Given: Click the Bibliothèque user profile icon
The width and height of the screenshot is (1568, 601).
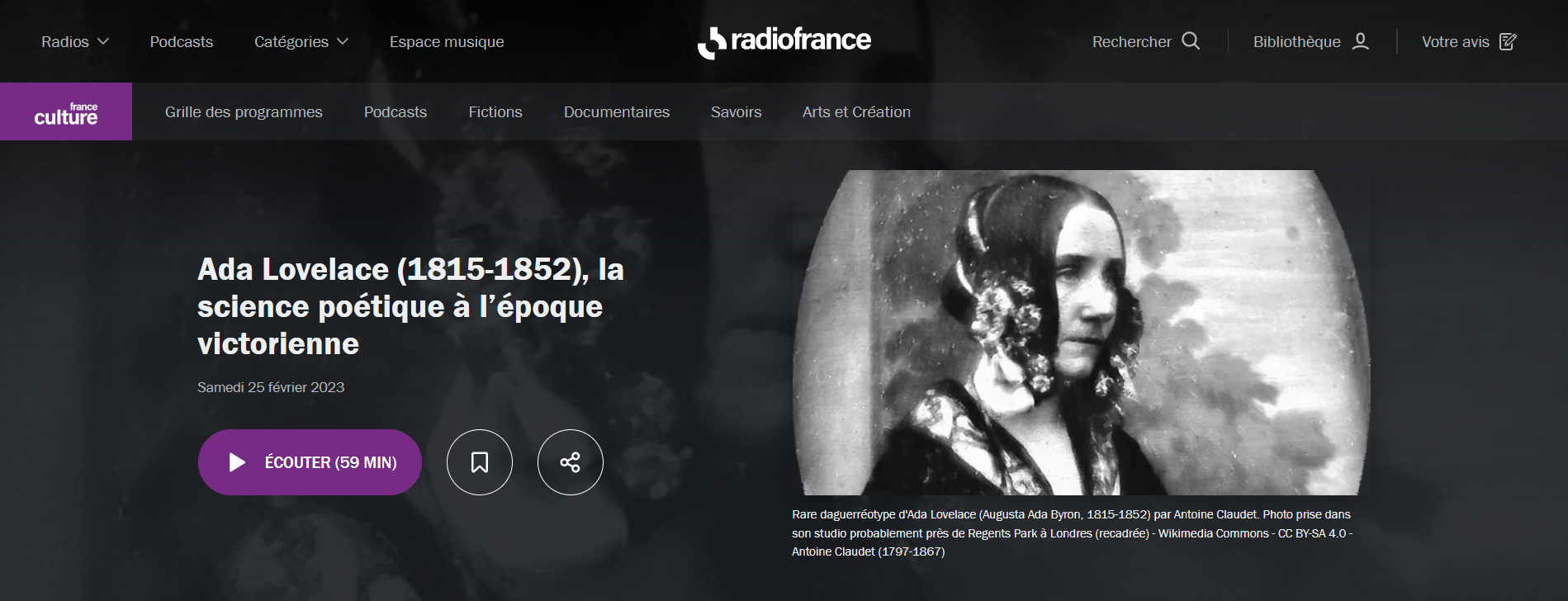Looking at the screenshot, I should (x=1361, y=41).
